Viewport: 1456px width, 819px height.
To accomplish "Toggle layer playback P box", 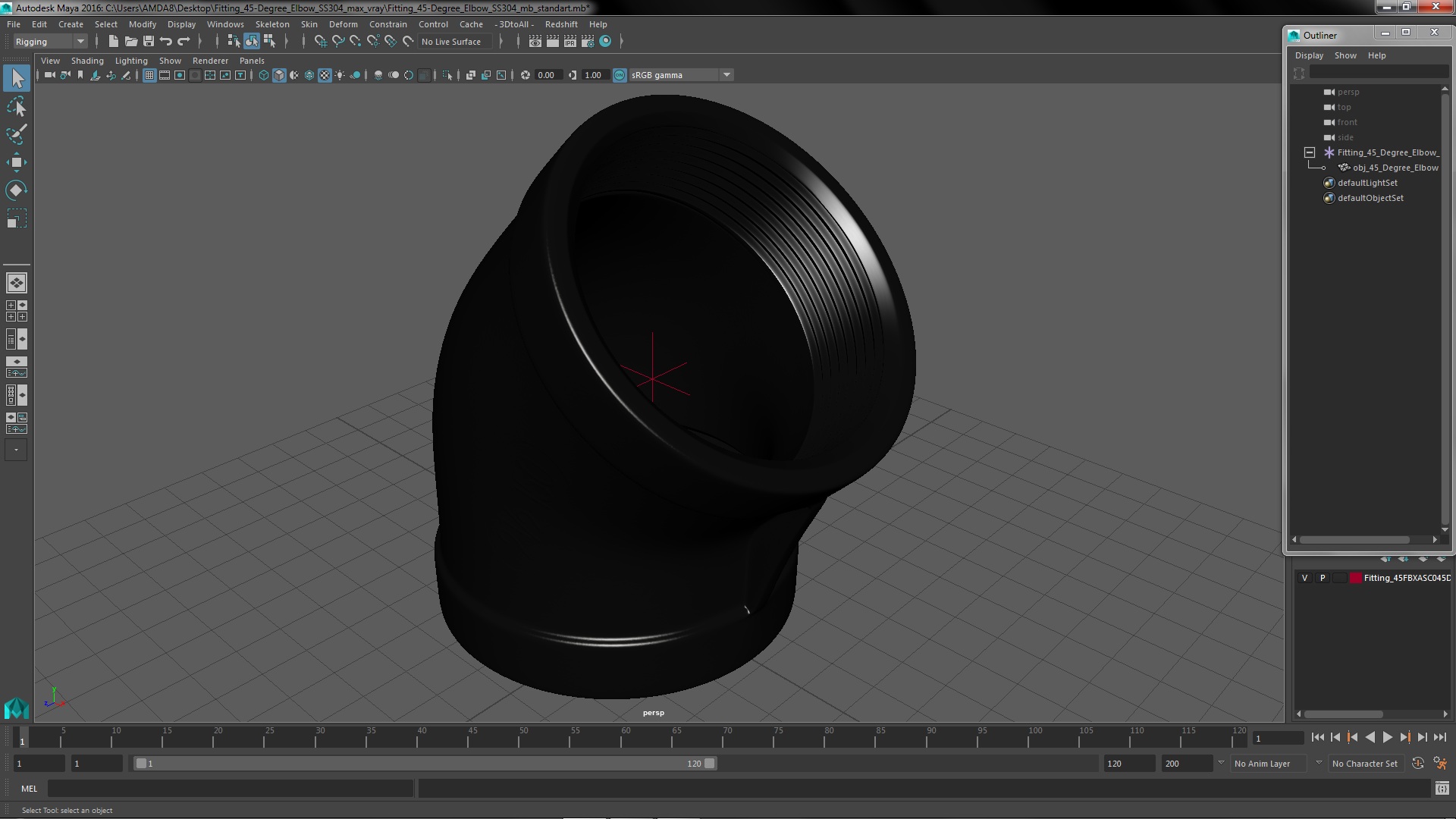I will (1323, 578).
